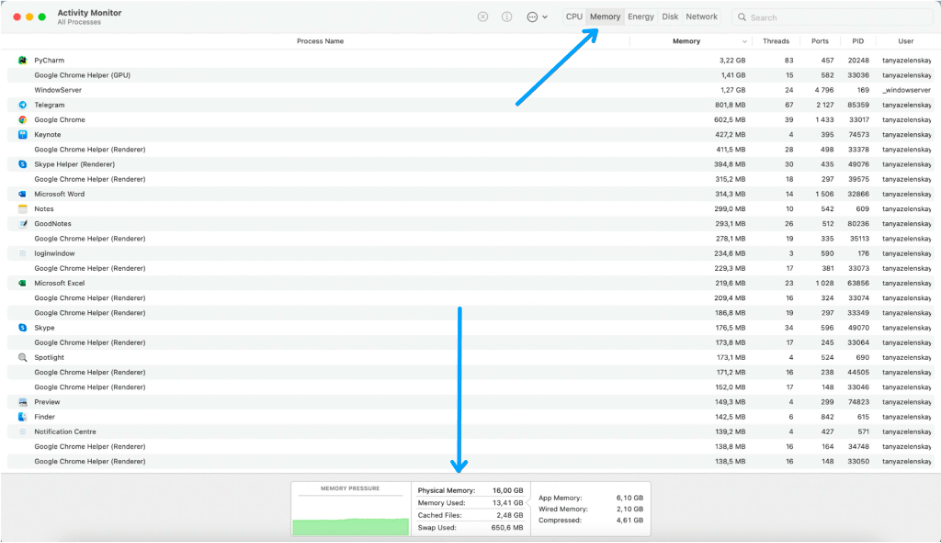Viewport: 941px width, 543px height.
Task: Switch to the CPU tab
Action: pos(574,17)
